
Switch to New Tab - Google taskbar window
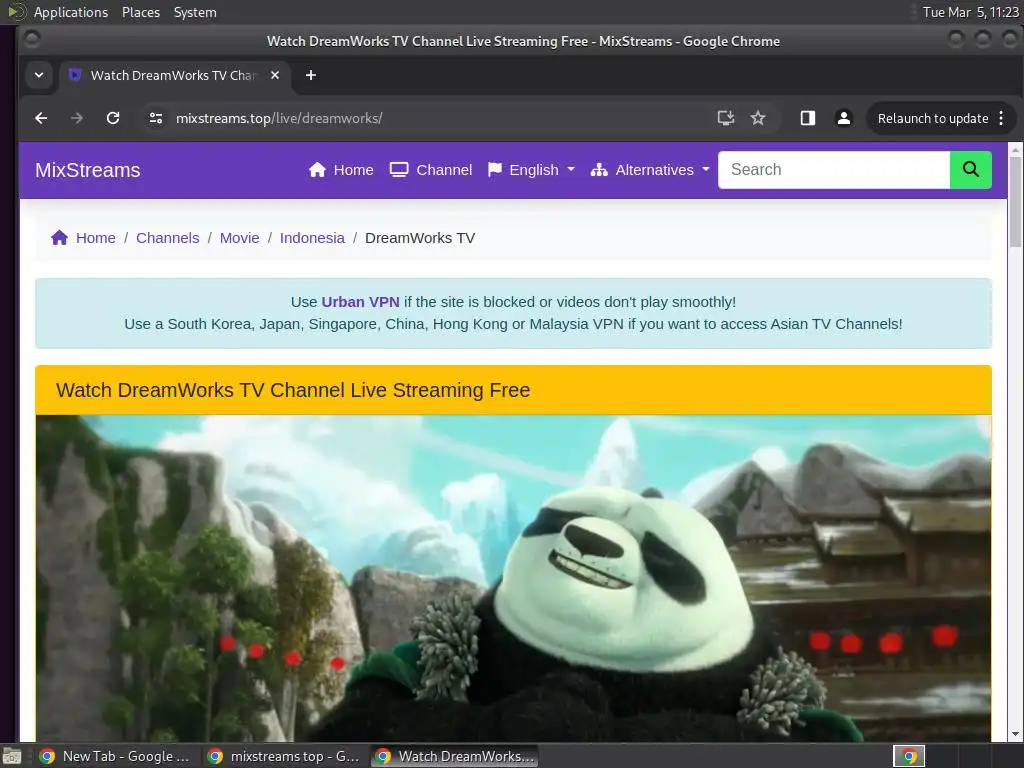115,756
